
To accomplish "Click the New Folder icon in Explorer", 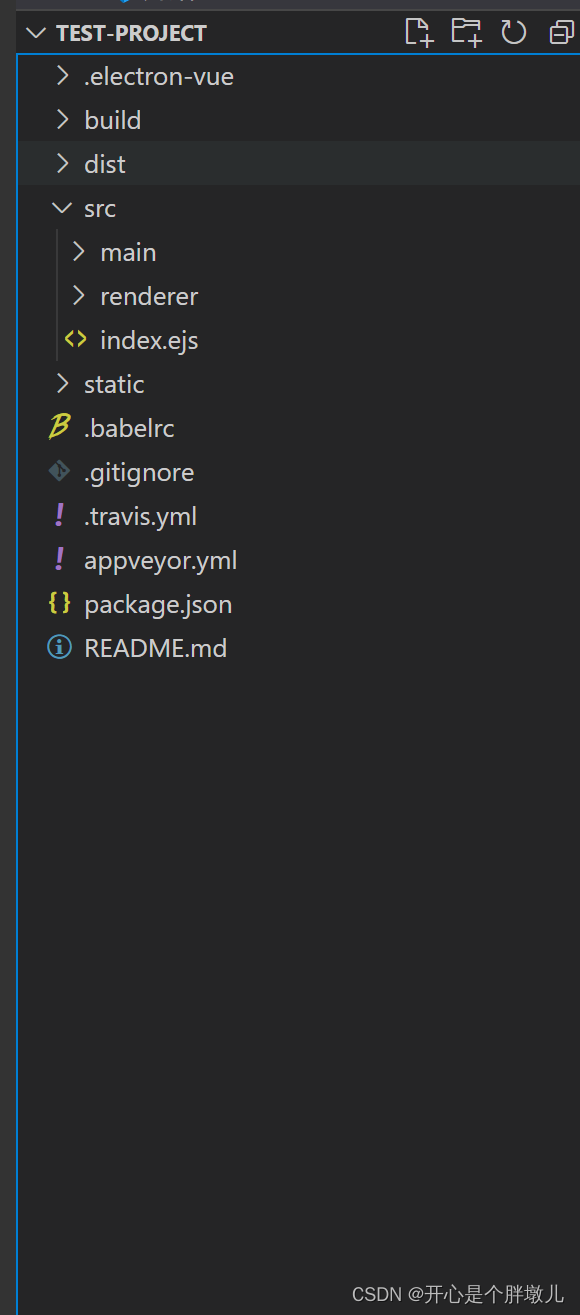I will (x=465, y=32).
